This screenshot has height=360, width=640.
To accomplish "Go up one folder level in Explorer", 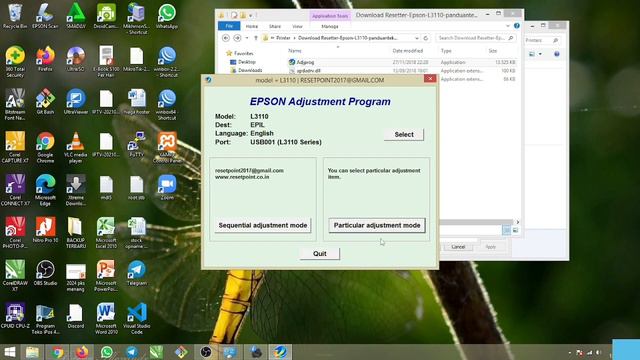I will coord(256,38).
